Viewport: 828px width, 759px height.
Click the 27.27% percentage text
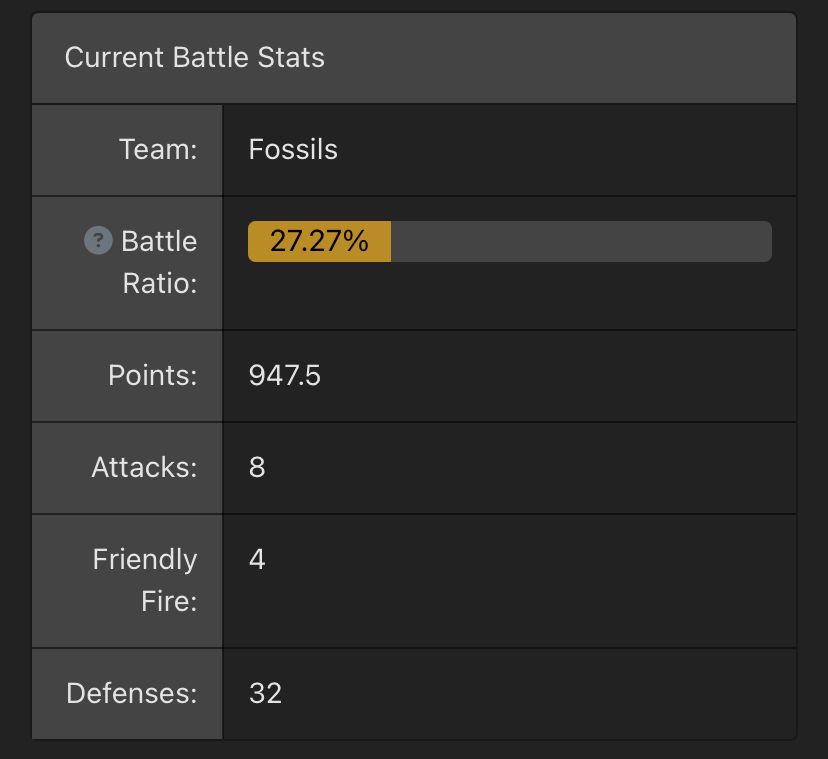(x=319, y=241)
